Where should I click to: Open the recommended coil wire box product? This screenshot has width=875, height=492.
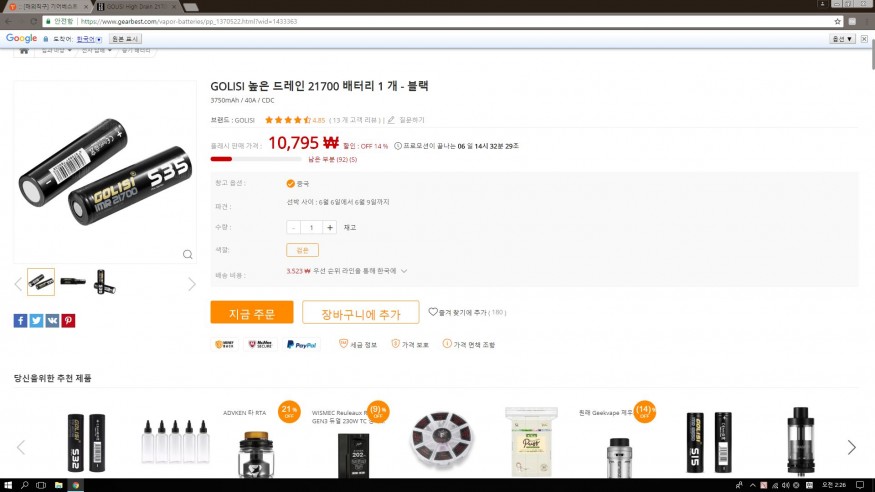[441, 440]
